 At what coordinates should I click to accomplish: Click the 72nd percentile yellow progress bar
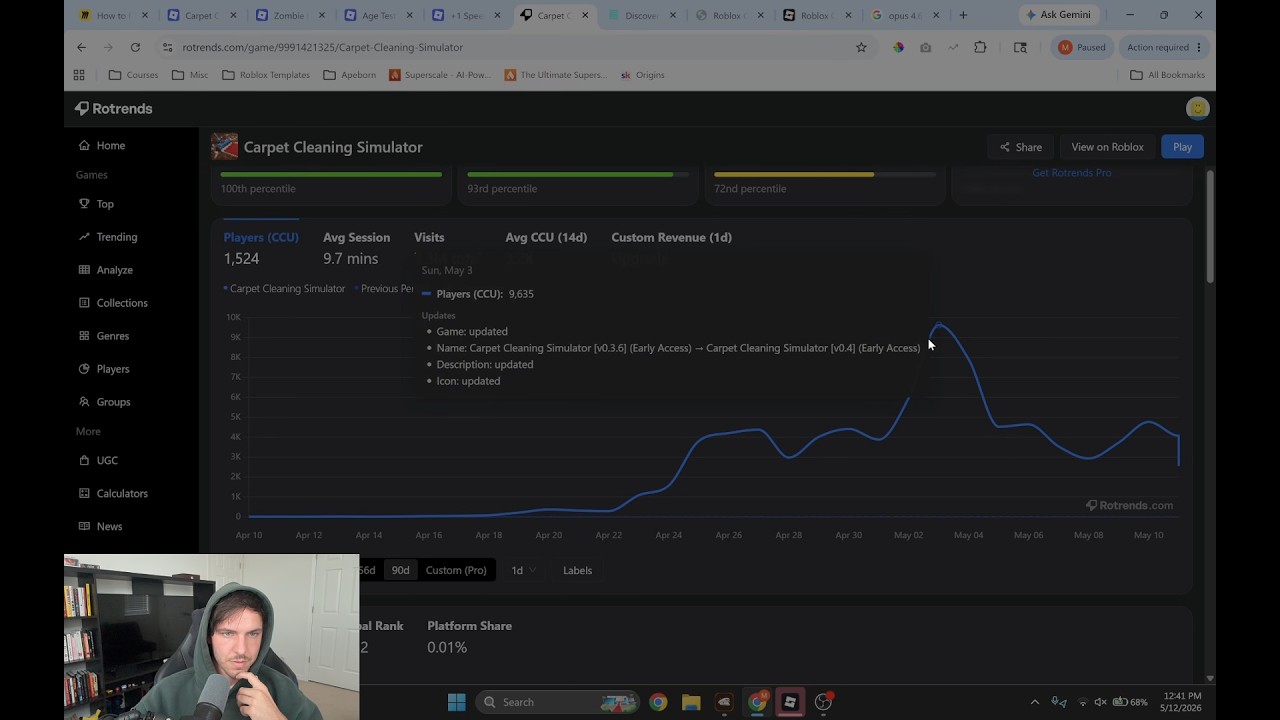[794, 174]
